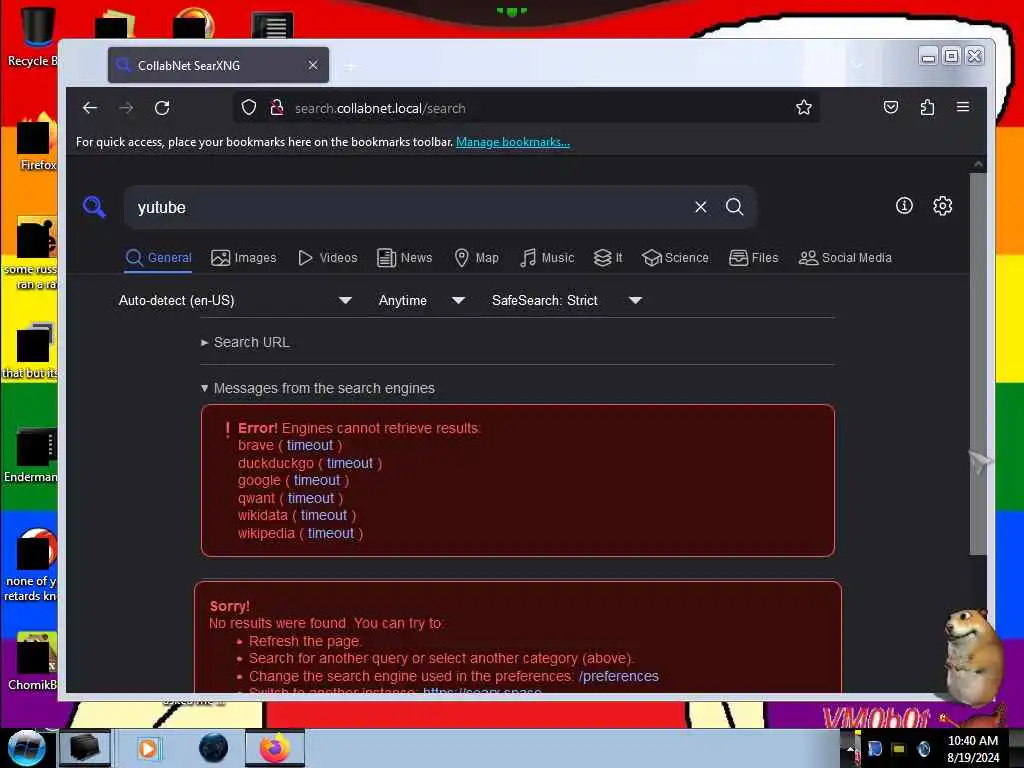The height and width of the screenshot is (768, 1024).
Task: Open the dark globe taskbar icon
Action: 213,748
